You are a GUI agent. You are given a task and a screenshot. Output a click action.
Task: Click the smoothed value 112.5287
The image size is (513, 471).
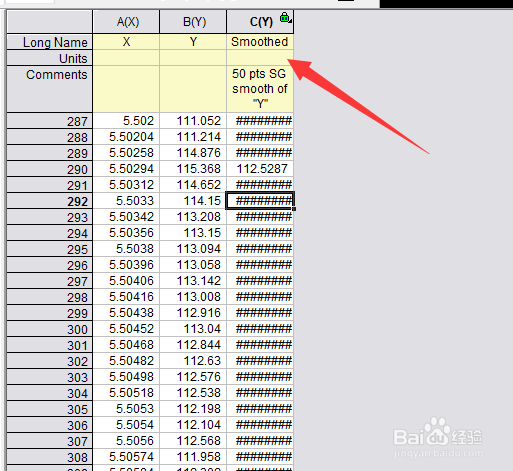click(260, 169)
